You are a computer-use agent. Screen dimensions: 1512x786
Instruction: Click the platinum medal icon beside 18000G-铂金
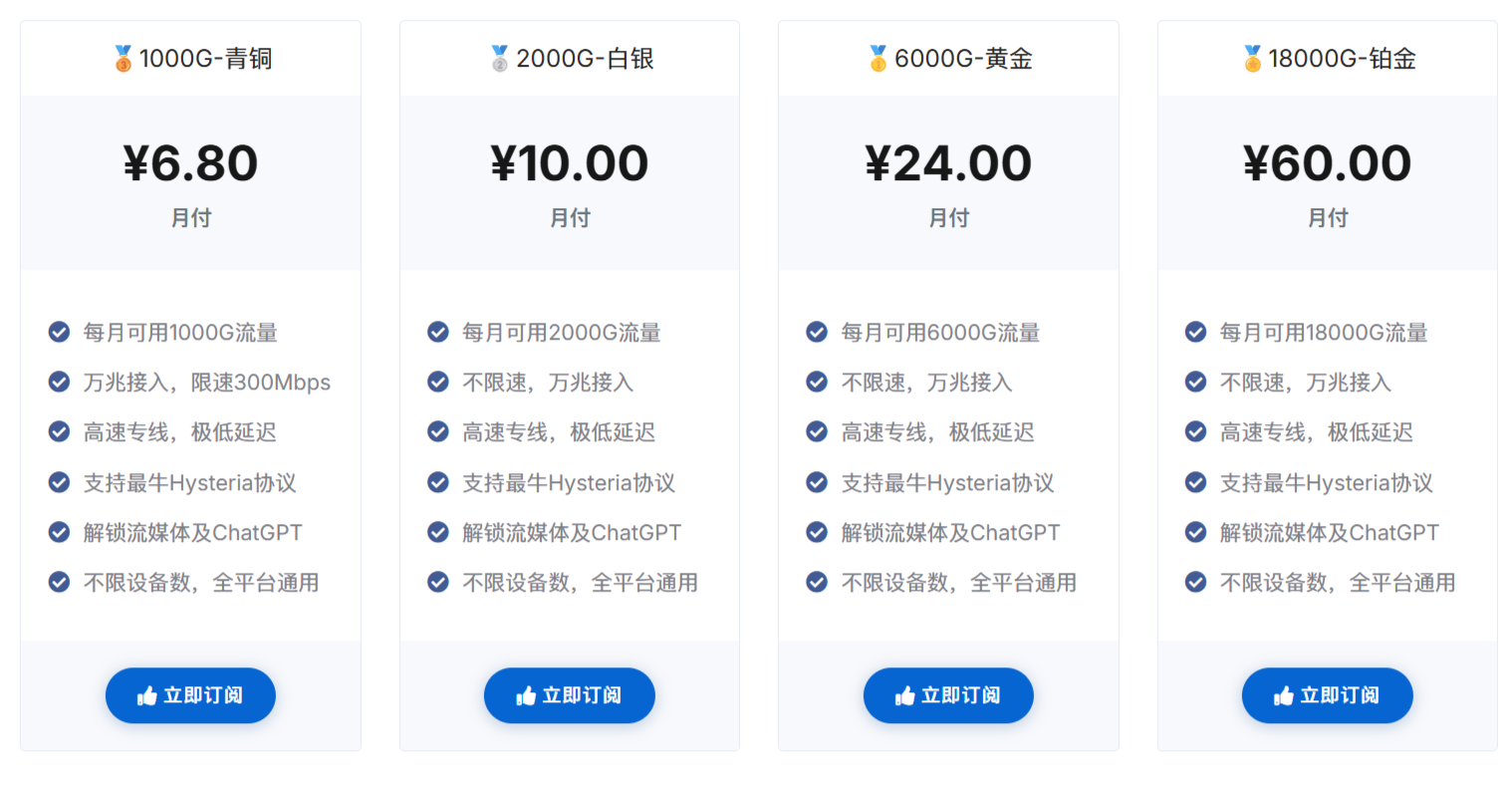click(x=1252, y=59)
